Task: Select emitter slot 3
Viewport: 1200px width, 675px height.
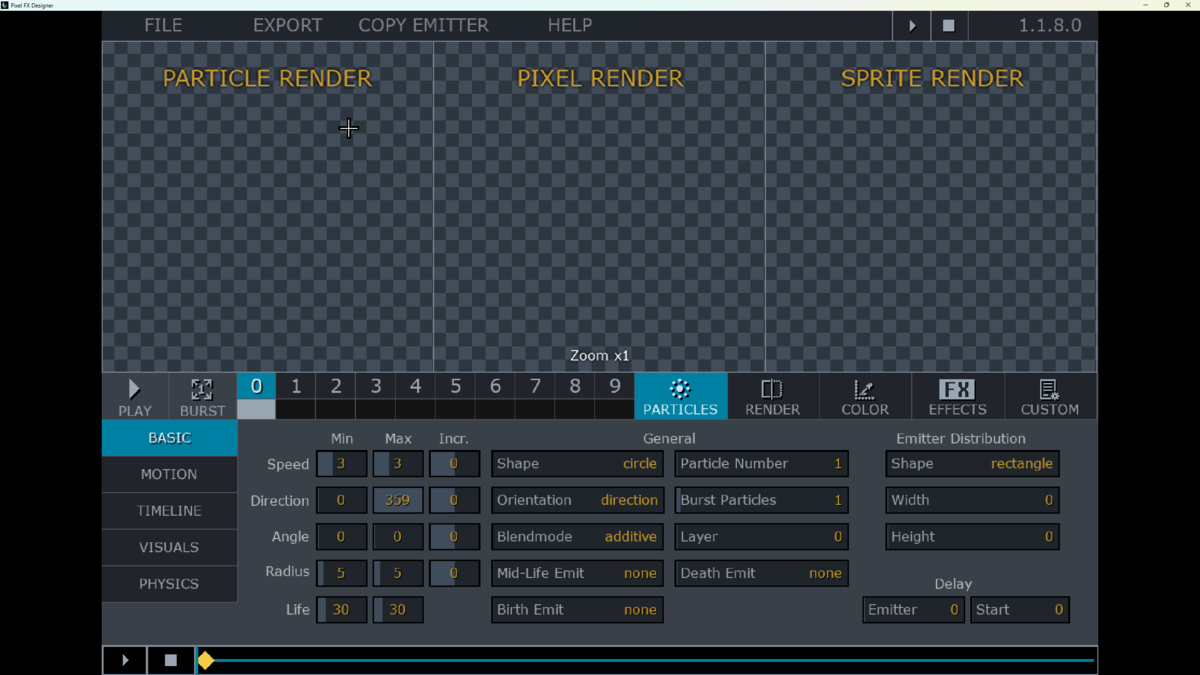Action: tap(376, 387)
